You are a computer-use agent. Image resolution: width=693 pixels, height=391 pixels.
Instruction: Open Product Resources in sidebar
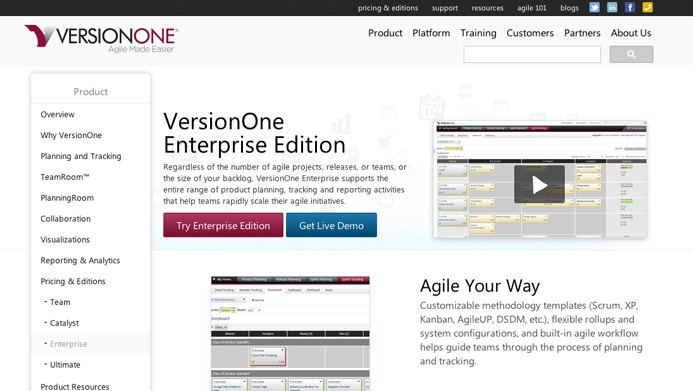tap(75, 386)
